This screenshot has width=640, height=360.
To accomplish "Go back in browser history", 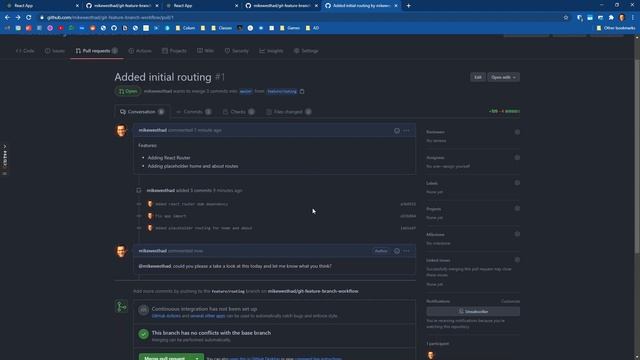I will pyautogui.click(x=7, y=18).
